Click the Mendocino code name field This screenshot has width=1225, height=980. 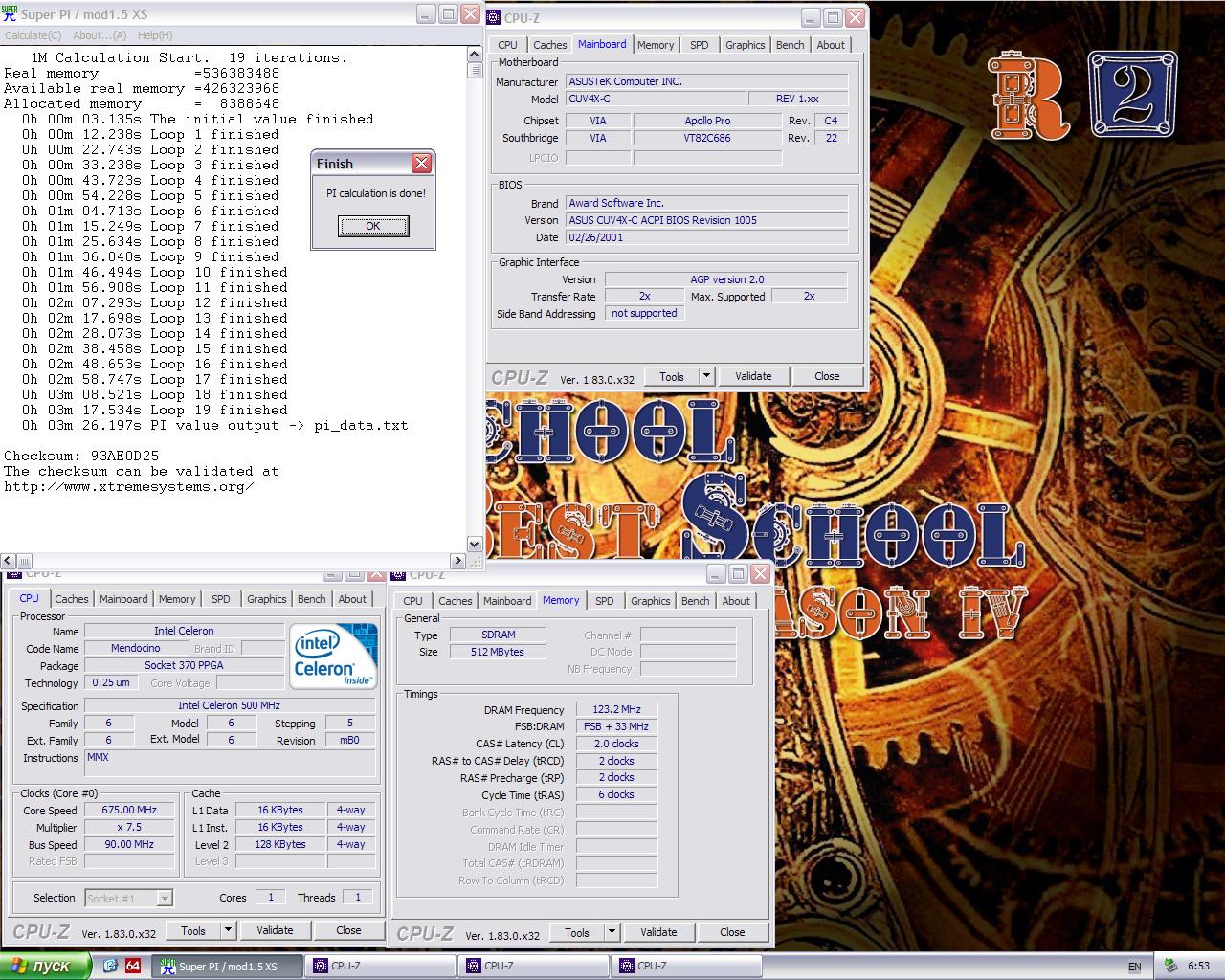(x=136, y=649)
